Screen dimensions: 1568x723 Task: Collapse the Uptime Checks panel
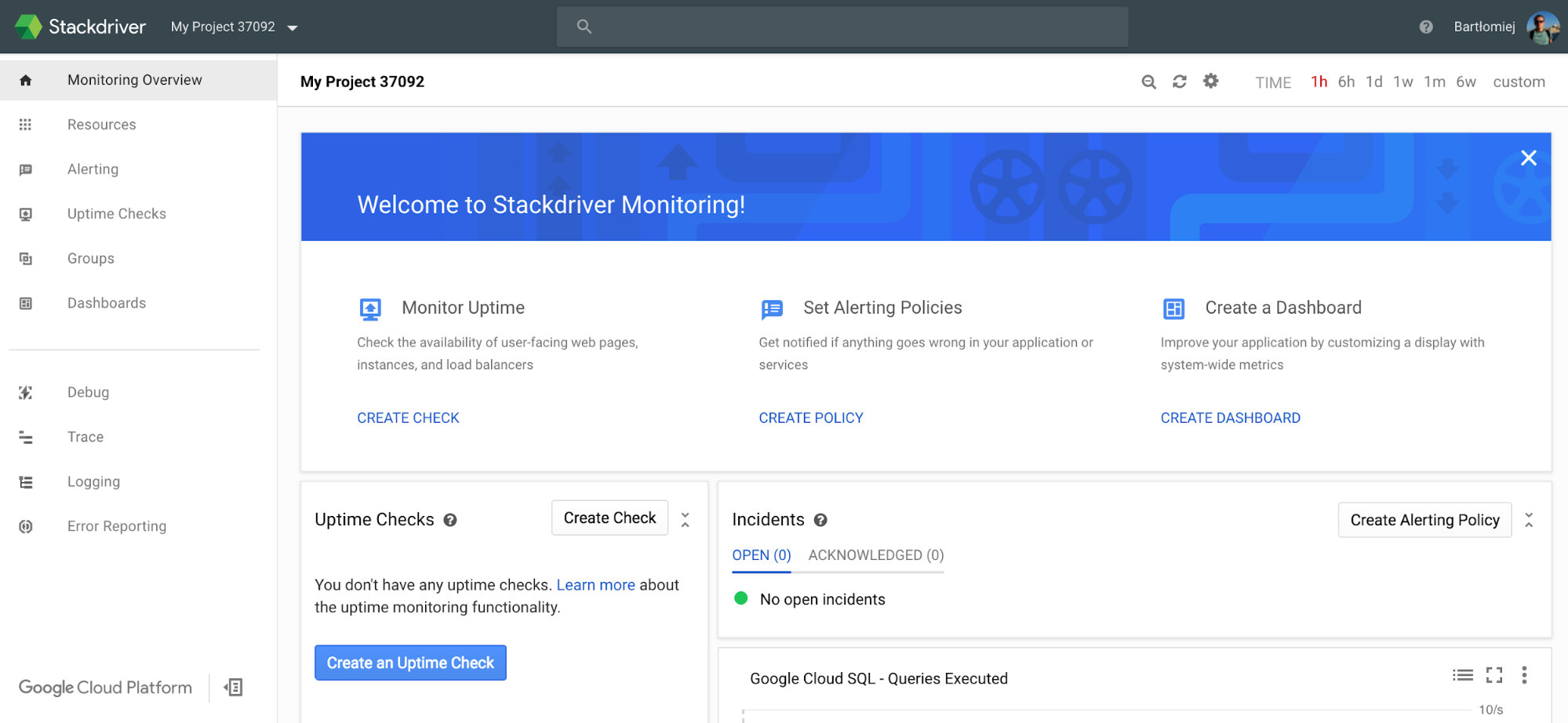[685, 519]
